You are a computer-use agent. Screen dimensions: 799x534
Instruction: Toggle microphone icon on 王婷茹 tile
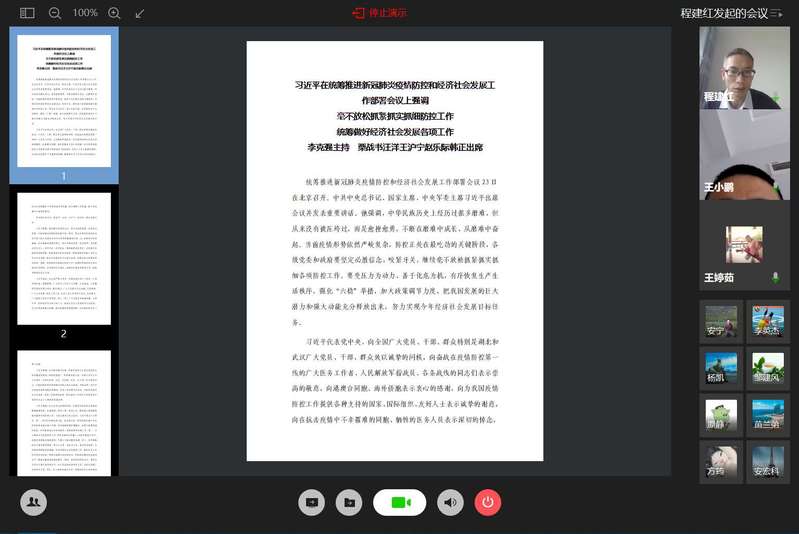tap(775, 277)
